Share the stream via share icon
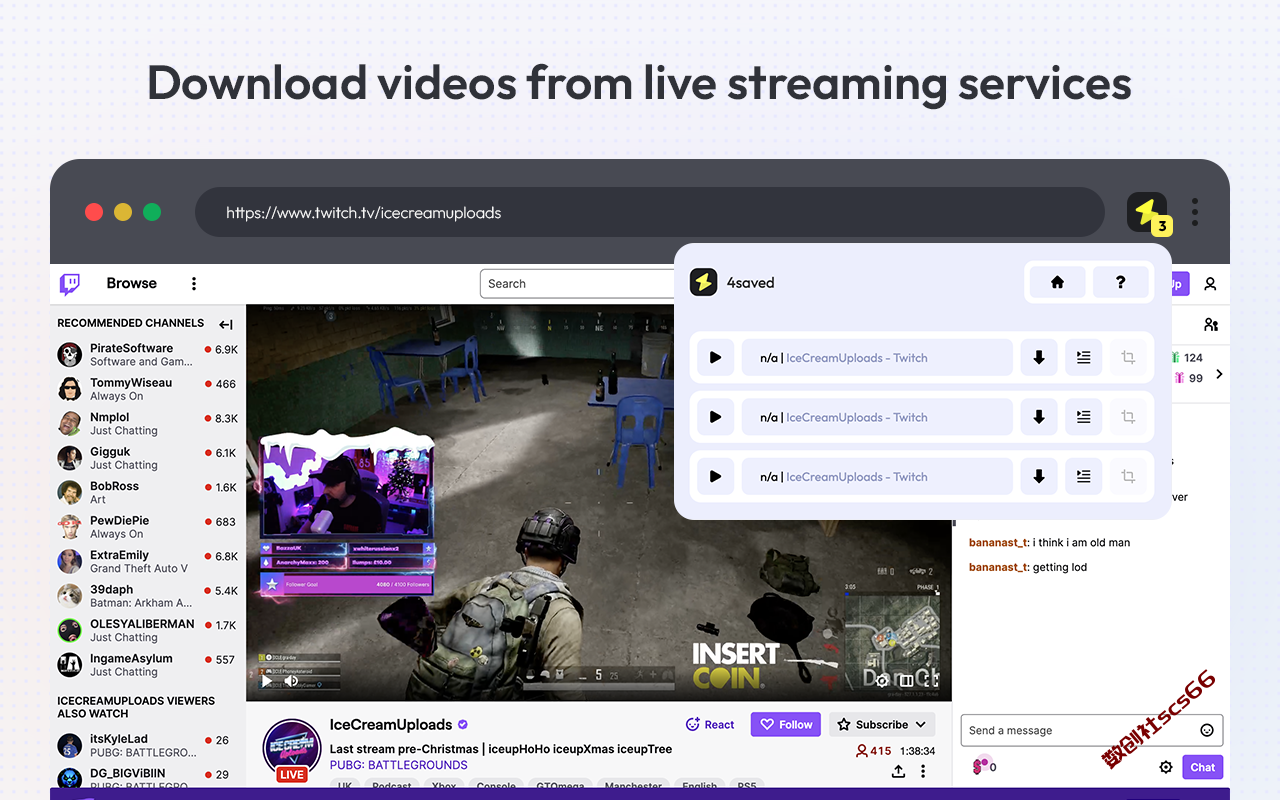This screenshot has width=1280, height=800. tap(898, 771)
